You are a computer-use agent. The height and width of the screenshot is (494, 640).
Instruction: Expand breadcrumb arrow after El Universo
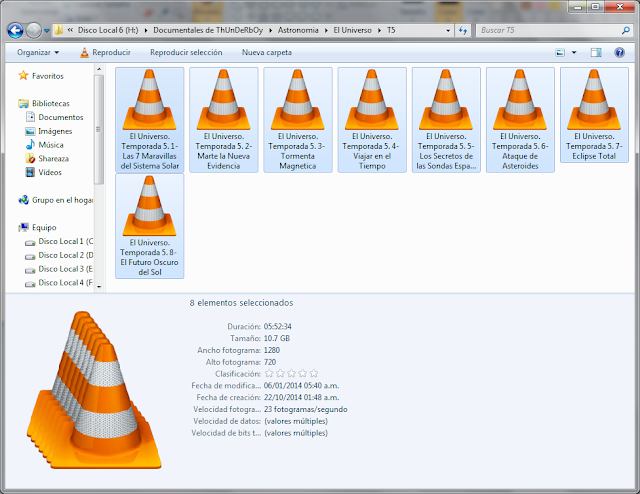coord(380,30)
